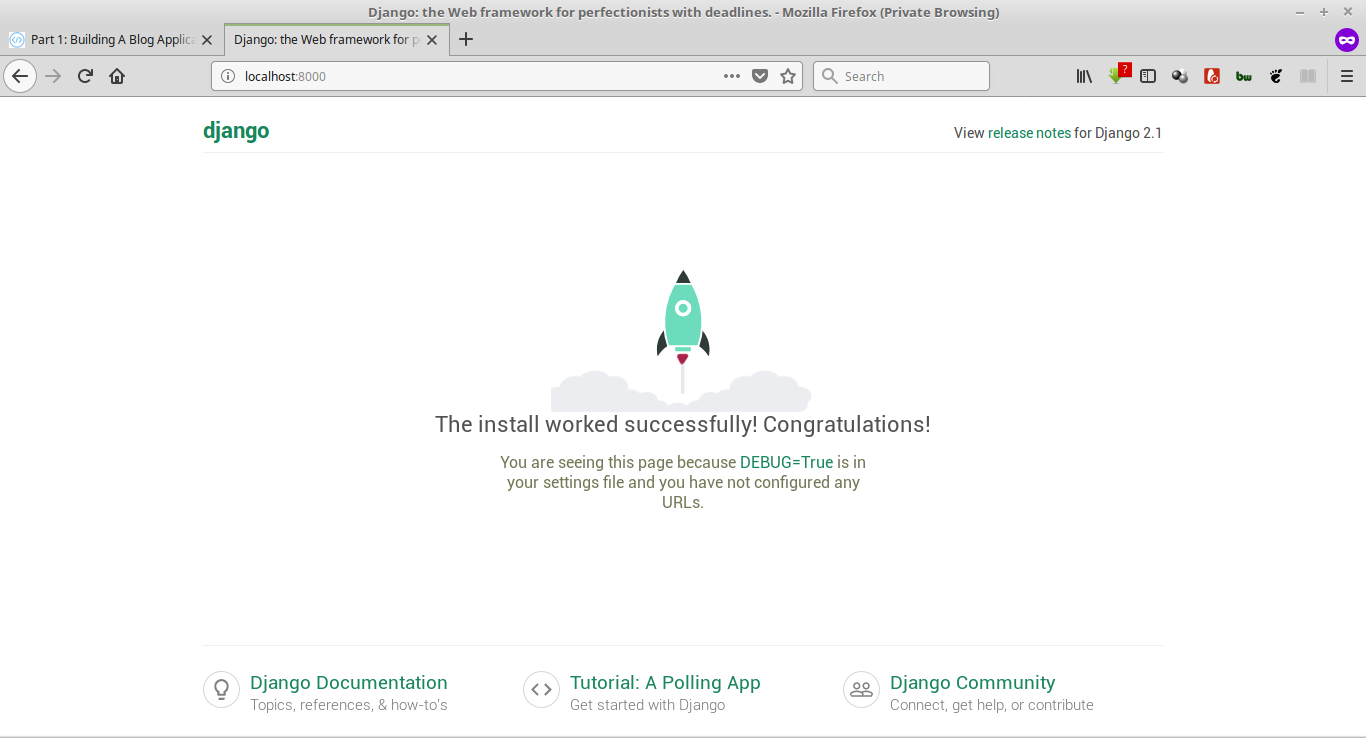
Task: Open Tutorial: A Polling App link
Action: pyautogui.click(x=665, y=683)
